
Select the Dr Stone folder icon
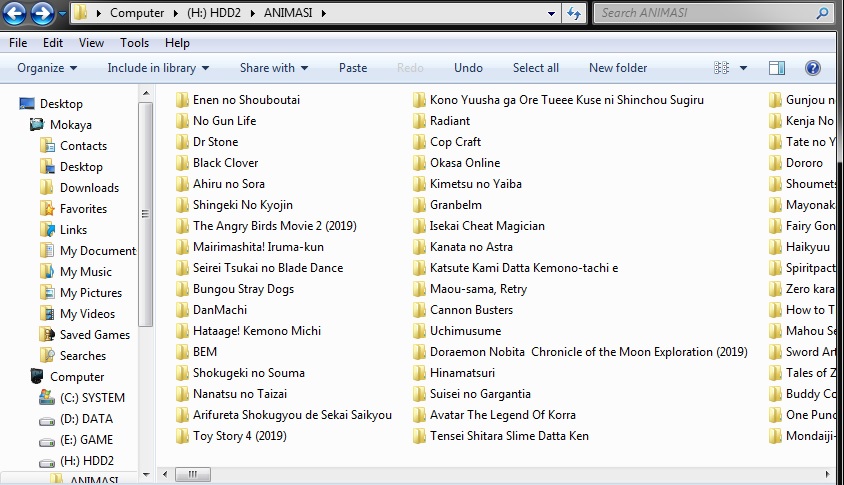pyautogui.click(x=182, y=142)
